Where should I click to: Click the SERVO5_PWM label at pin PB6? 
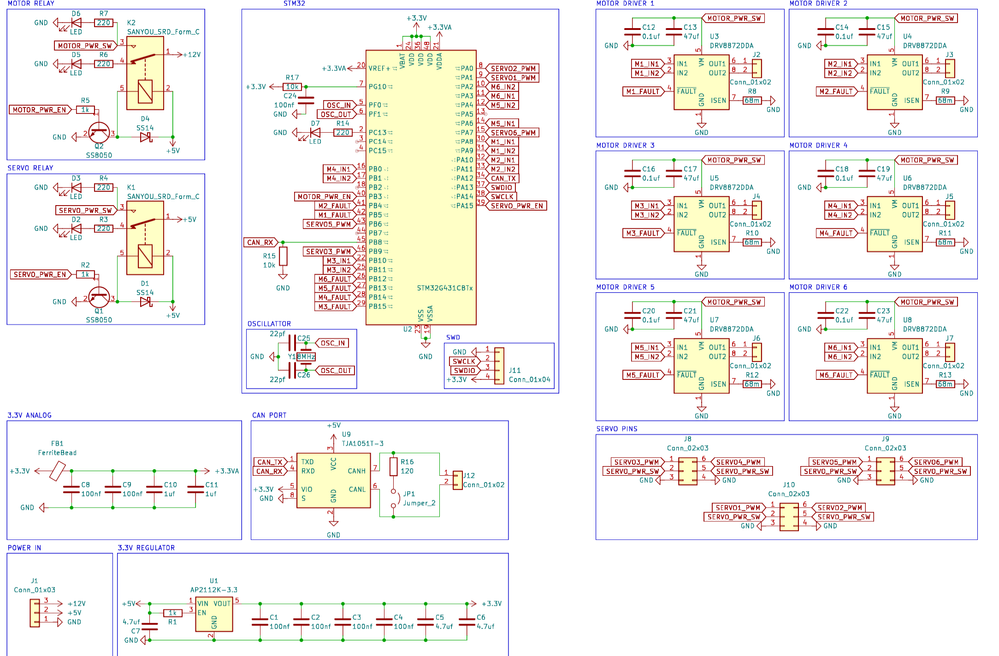(x=327, y=224)
